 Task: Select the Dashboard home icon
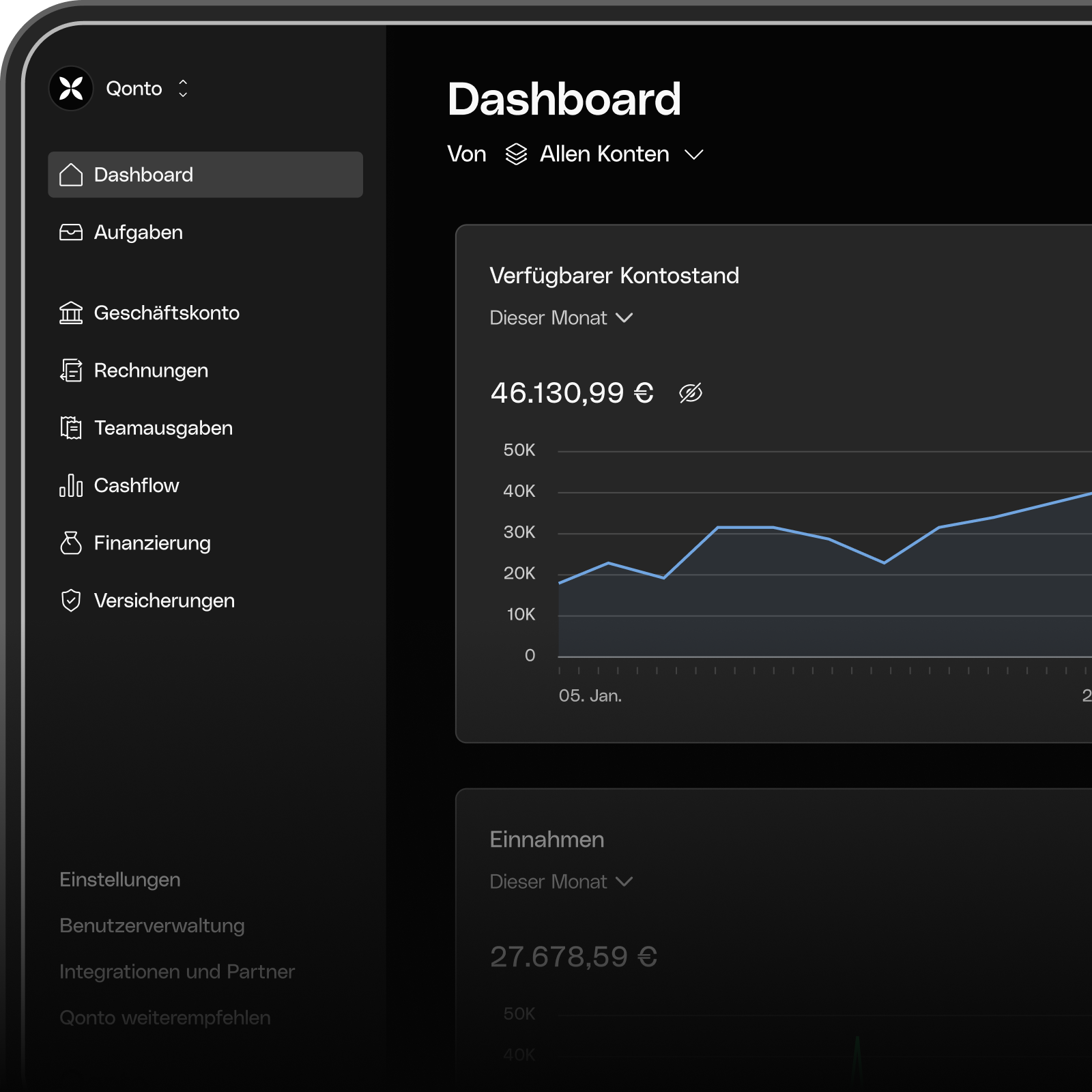(x=72, y=175)
